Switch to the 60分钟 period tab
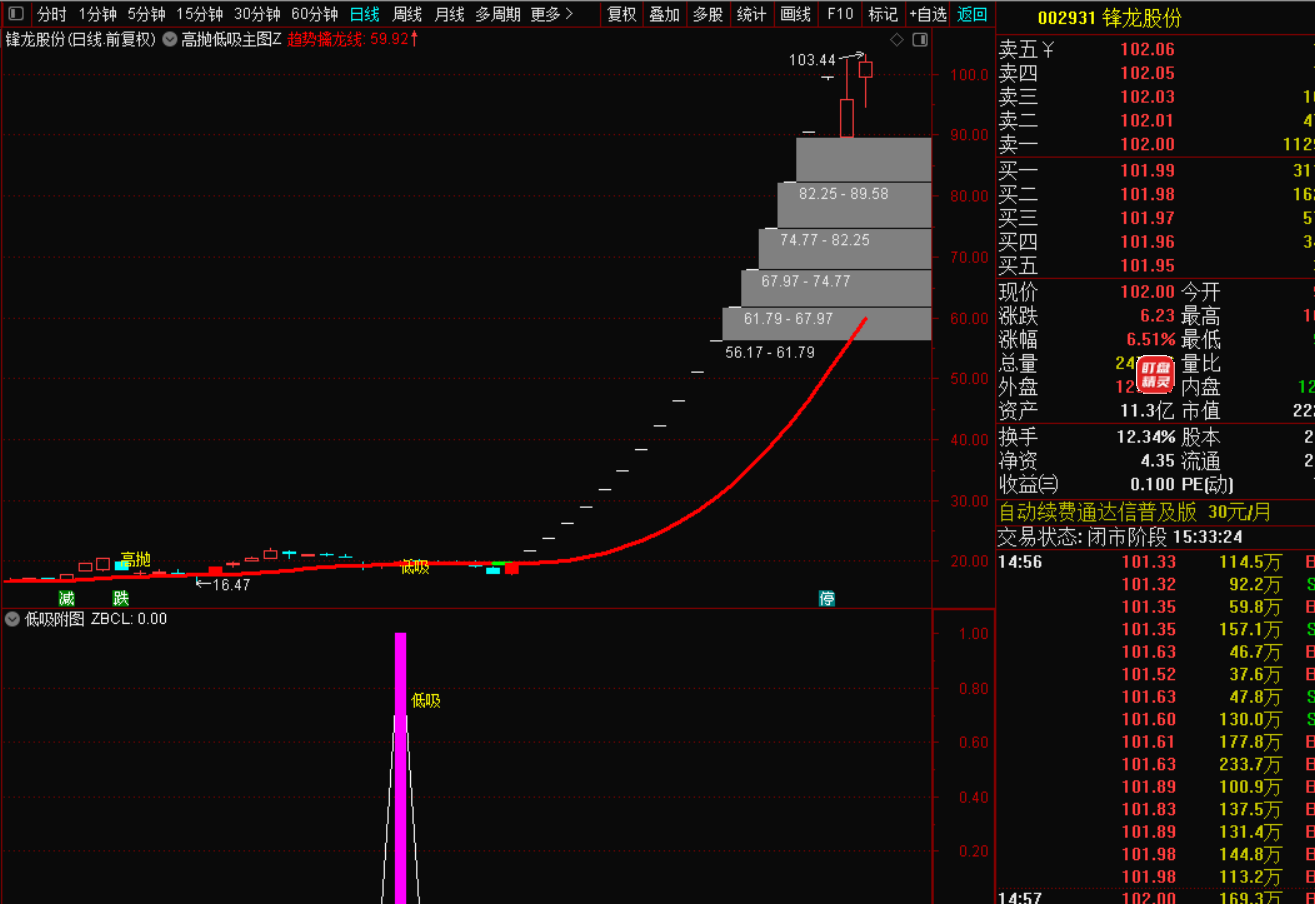The image size is (1315, 904). click(314, 14)
